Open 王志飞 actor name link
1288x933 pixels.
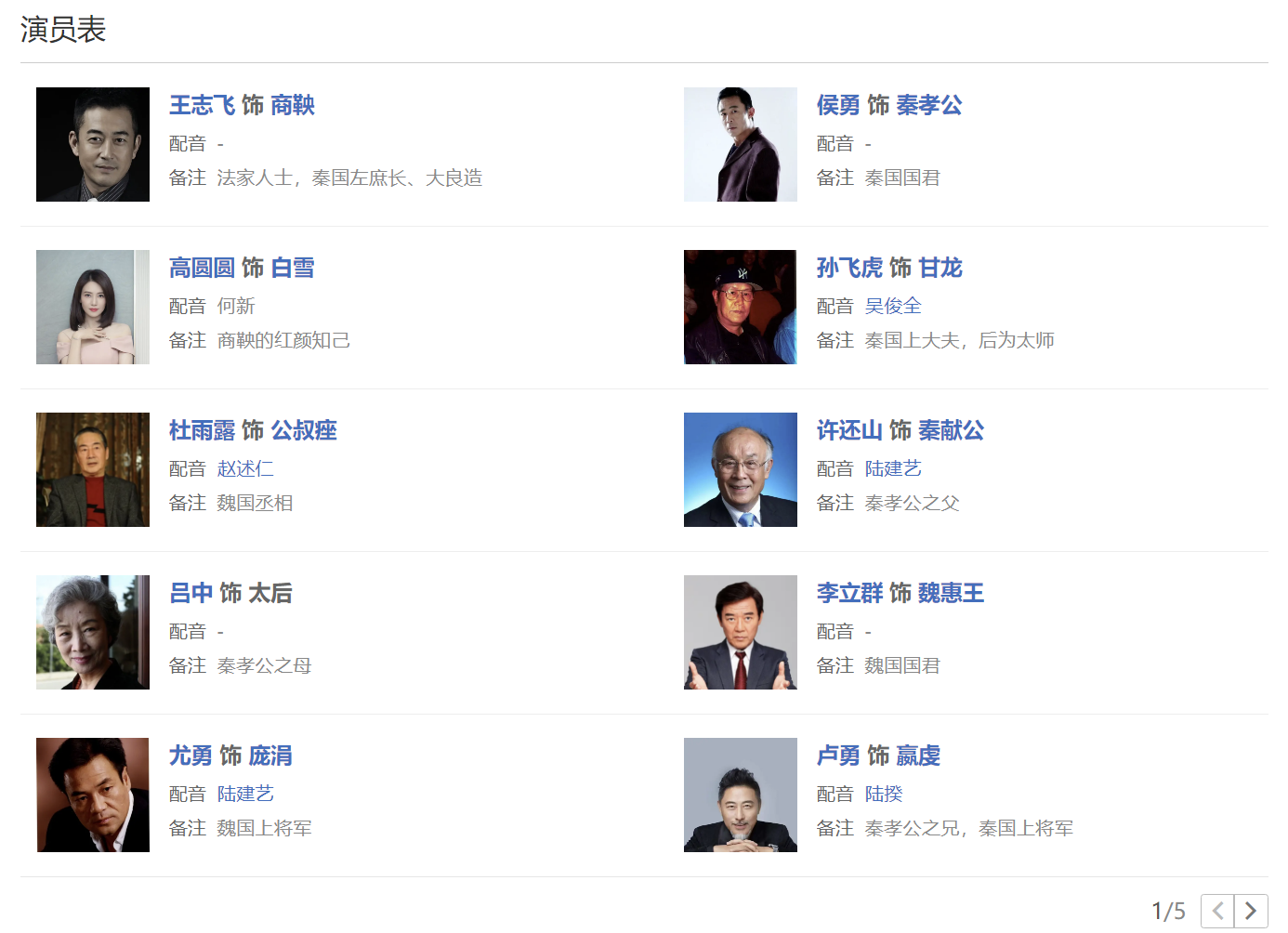[x=202, y=106]
